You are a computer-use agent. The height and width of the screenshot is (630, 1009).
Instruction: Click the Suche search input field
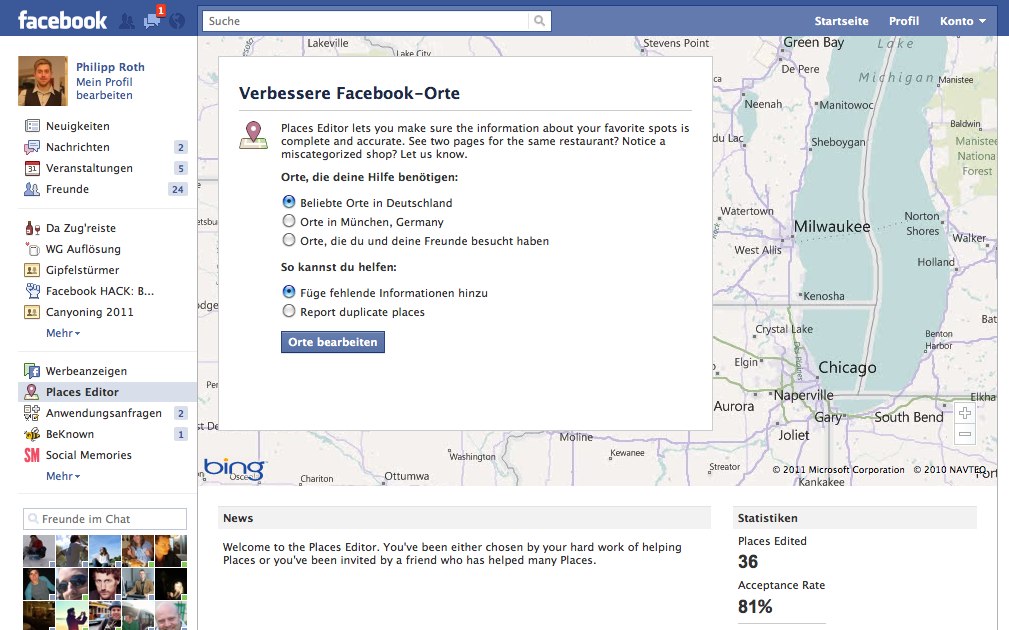(366, 21)
